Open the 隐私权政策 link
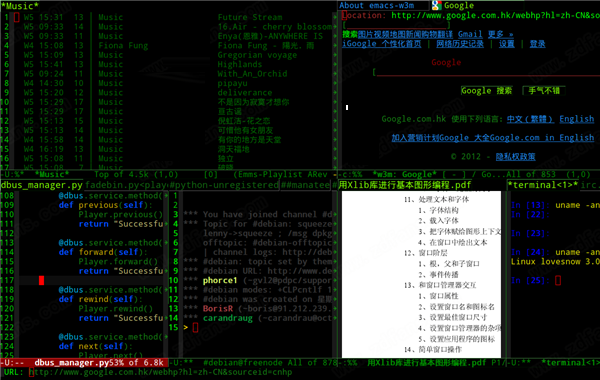Image resolution: width=600 pixels, height=380 pixels. (x=515, y=157)
